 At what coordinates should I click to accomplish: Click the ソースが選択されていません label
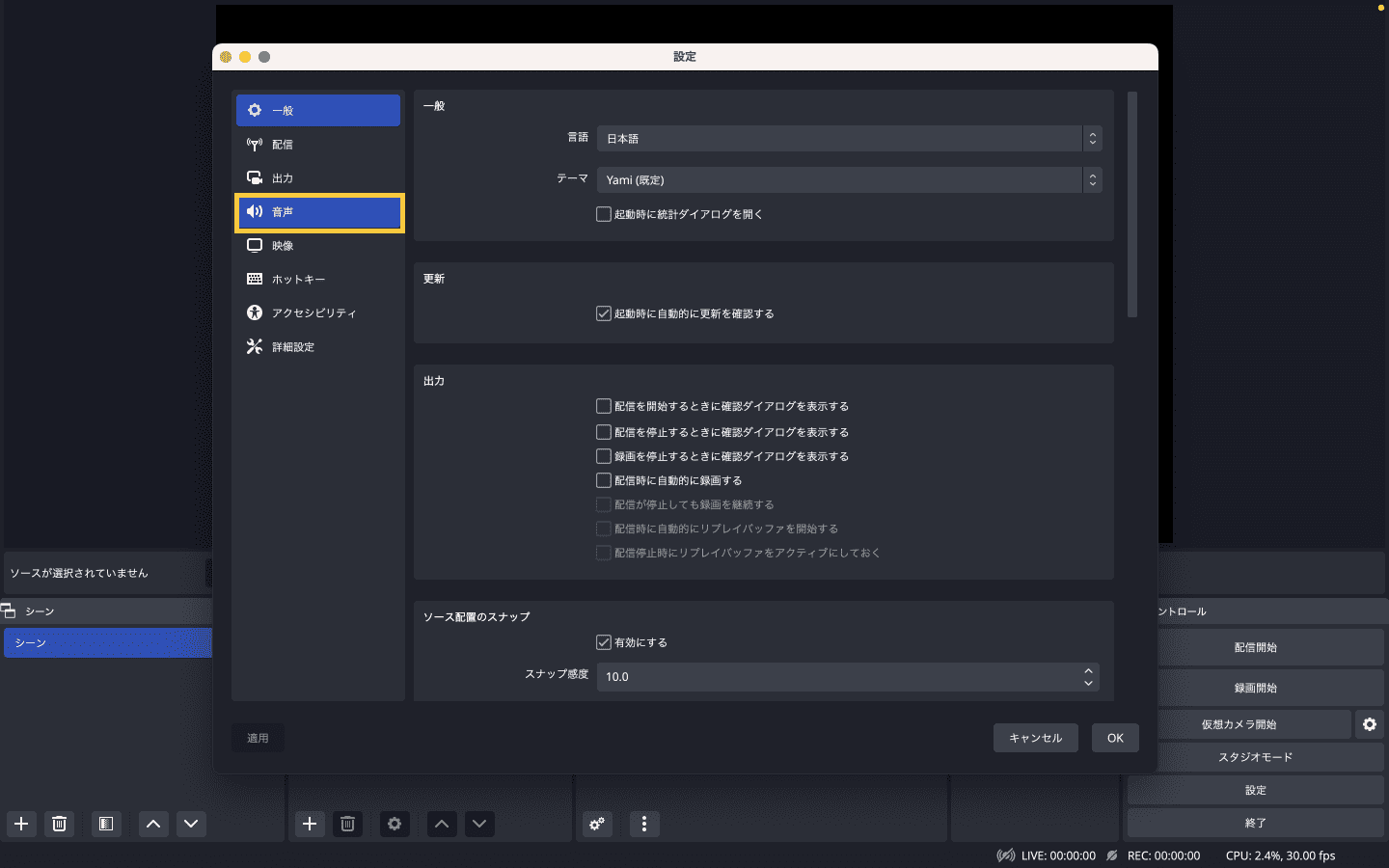[79, 573]
